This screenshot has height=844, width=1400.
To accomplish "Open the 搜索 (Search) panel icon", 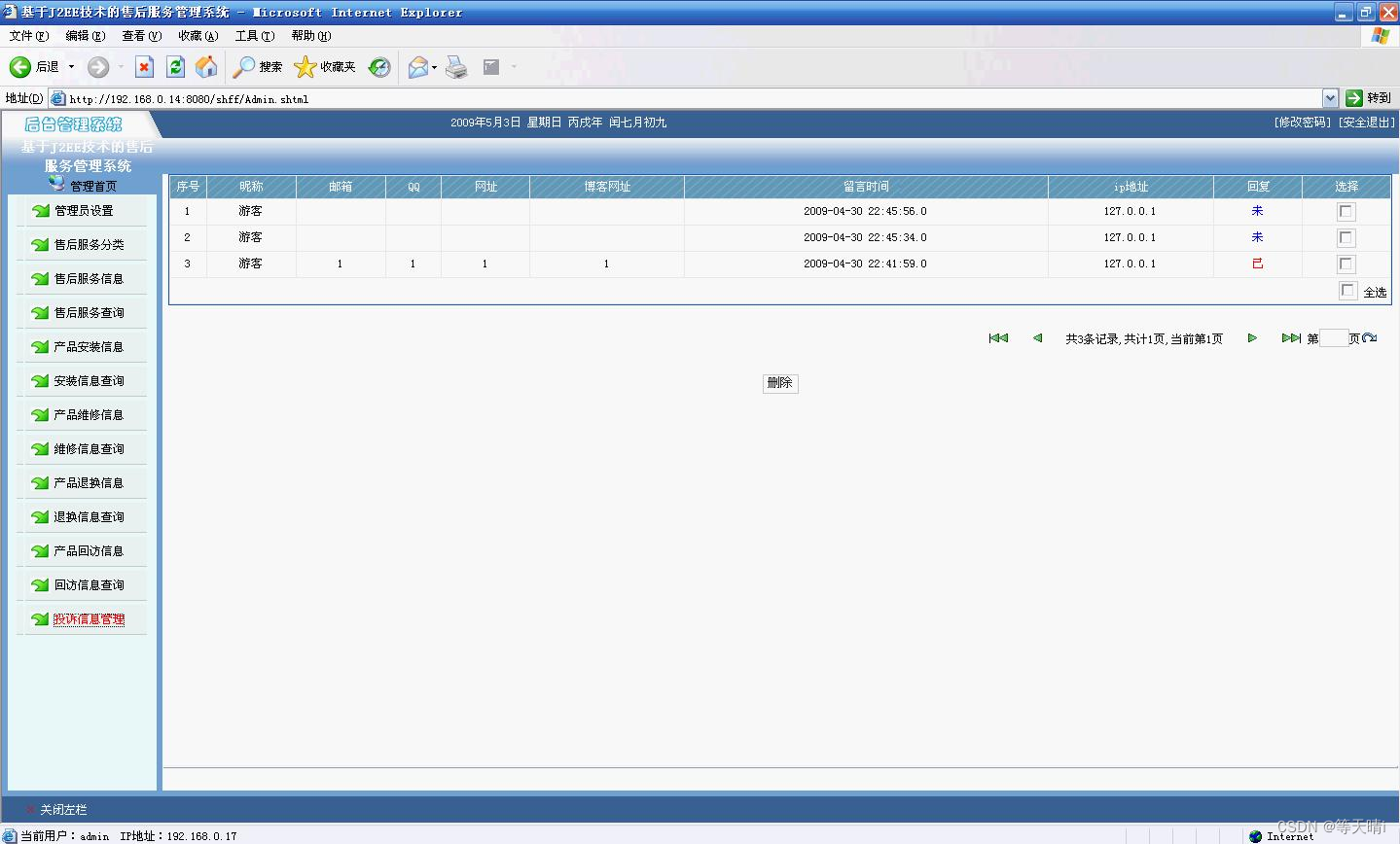I will [244, 66].
